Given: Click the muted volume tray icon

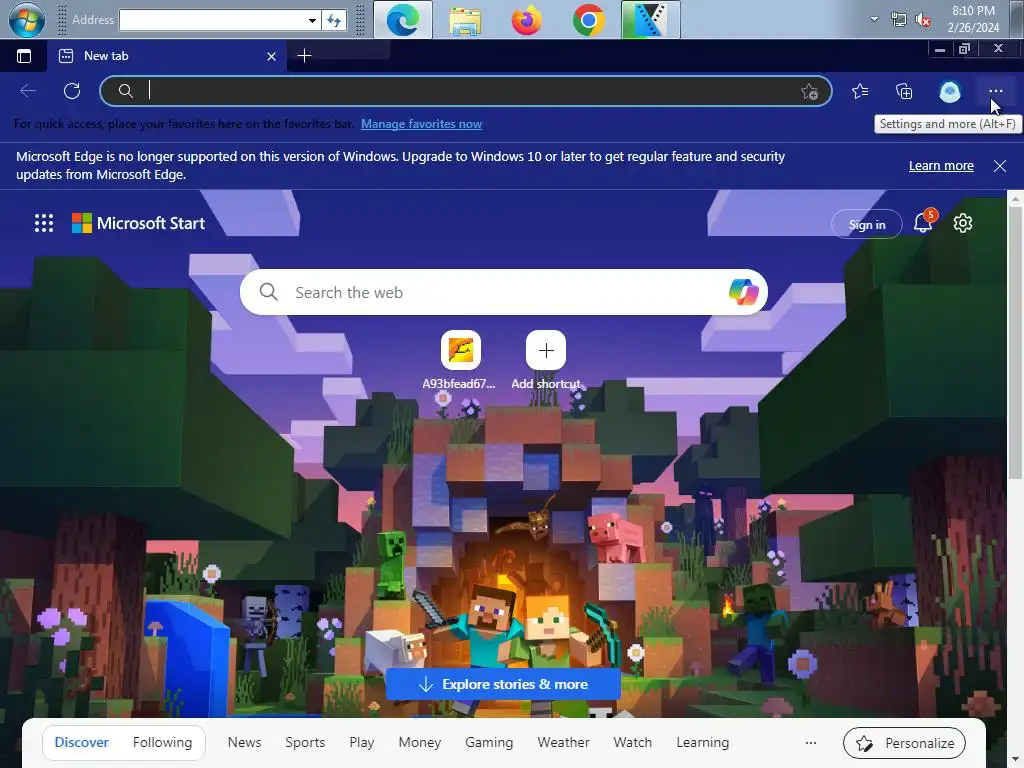Looking at the screenshot, I should 923,20.
